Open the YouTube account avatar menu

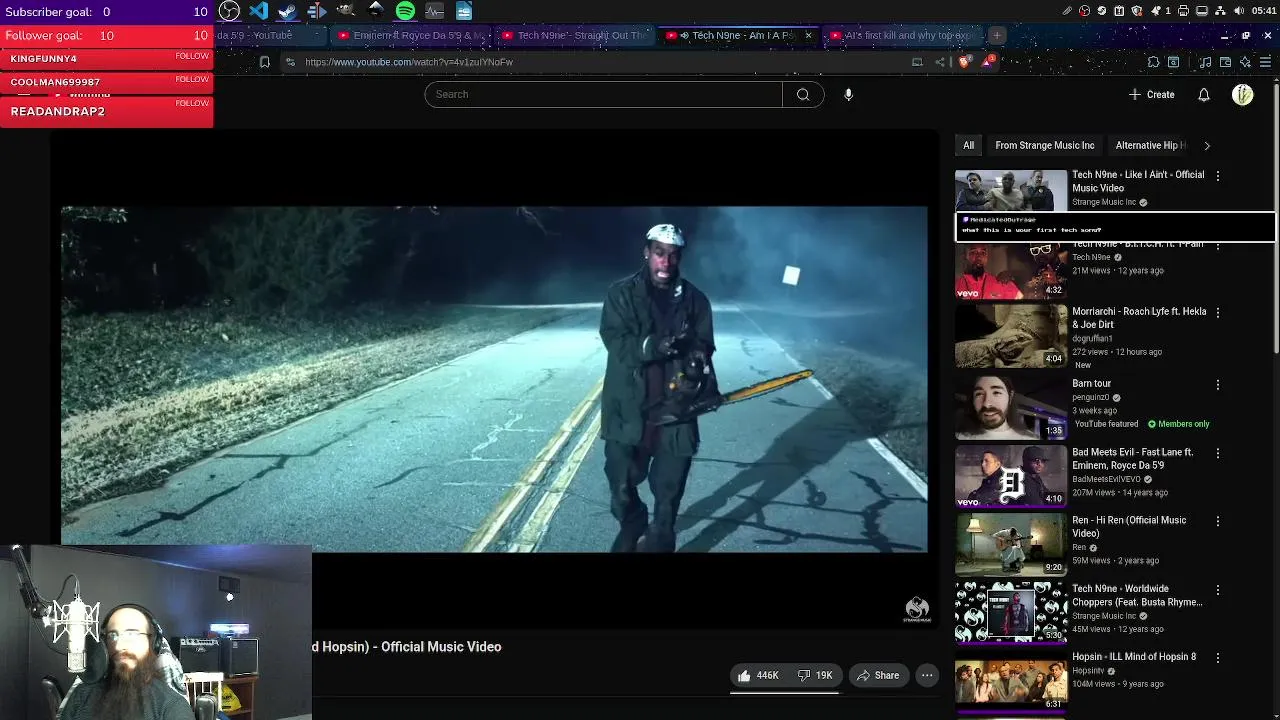coord(1243,94)
